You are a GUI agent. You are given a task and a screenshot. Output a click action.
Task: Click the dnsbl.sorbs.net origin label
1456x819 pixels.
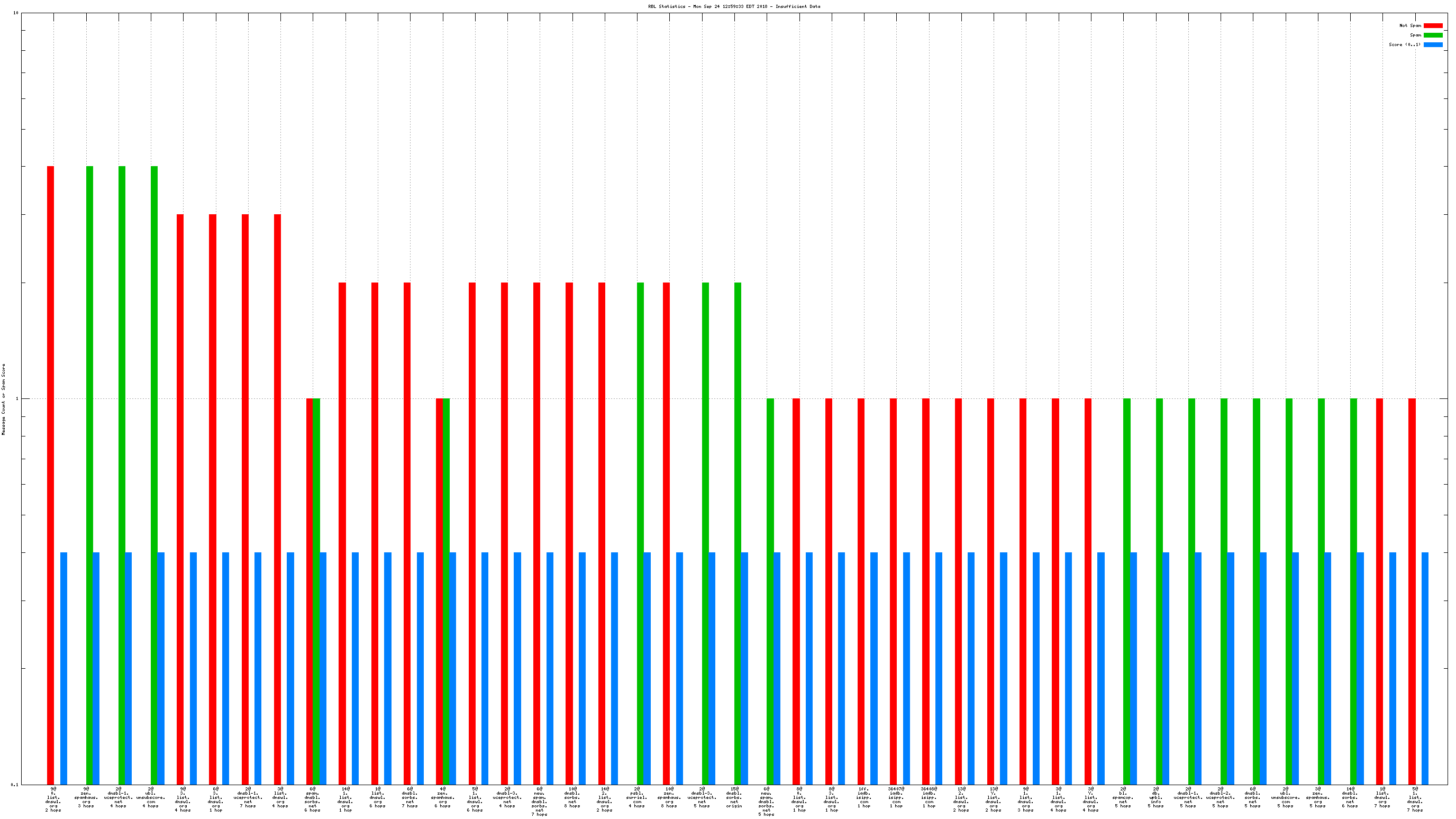pos(734,797)
